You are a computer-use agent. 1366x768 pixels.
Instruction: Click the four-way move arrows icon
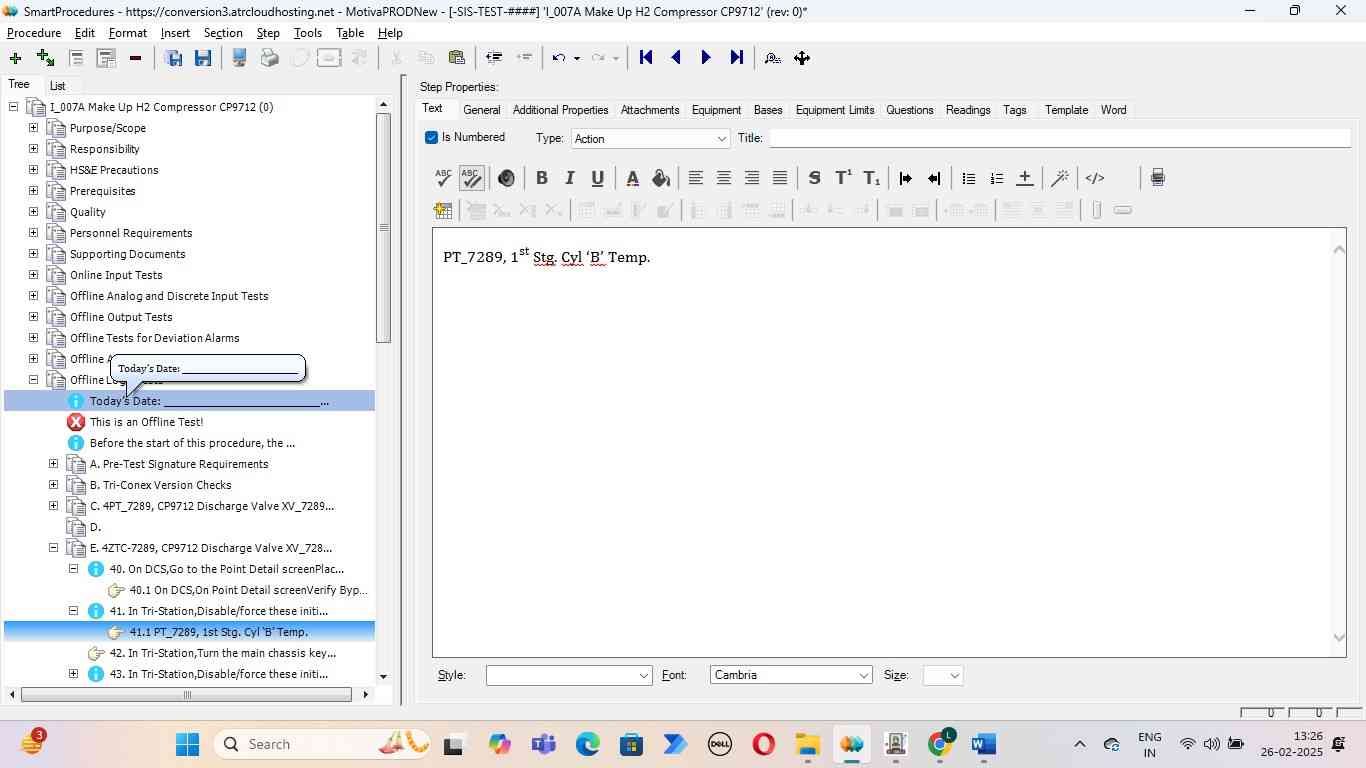pyautogui.click(x=802, y=58)
